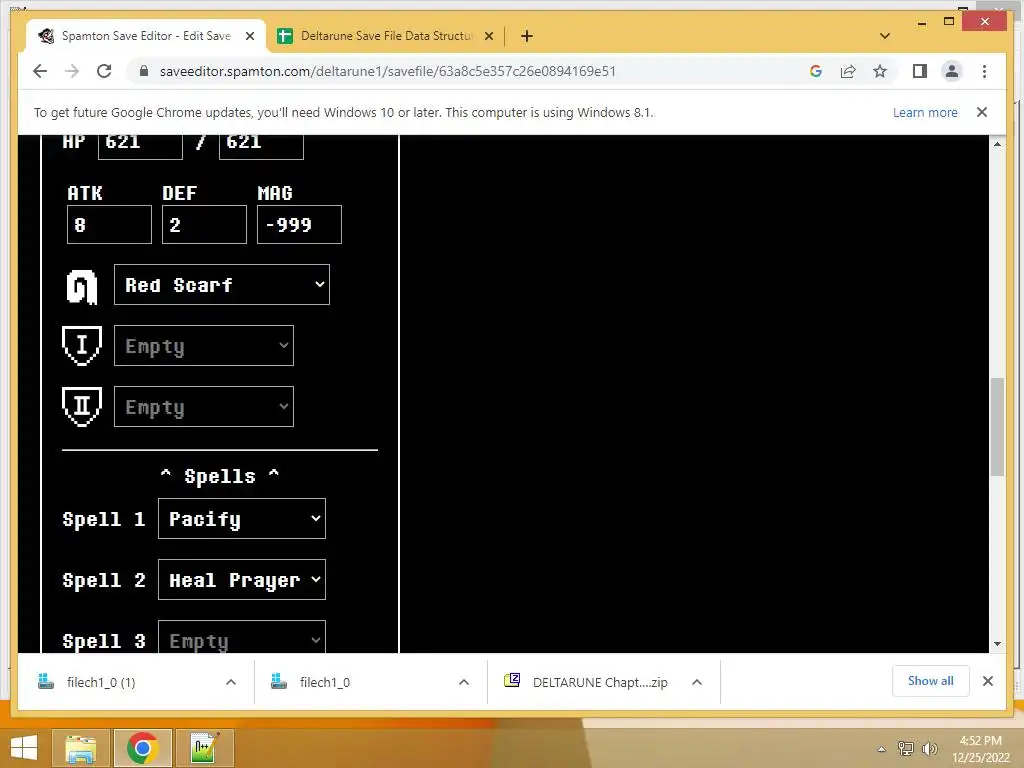The height and width of the screenshot is (768, 1024).
Task: Open the tab search chevron
Action: tap(885, 36)
